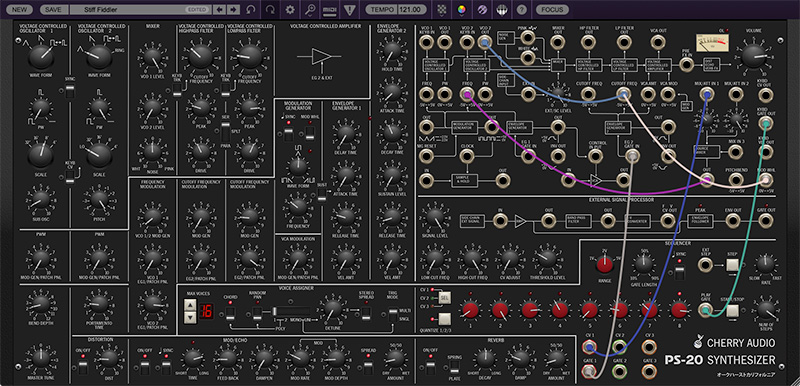The height and width of the screenshot is (386, 800).
Task: Click the SAVE button
Action: (53, 9)
